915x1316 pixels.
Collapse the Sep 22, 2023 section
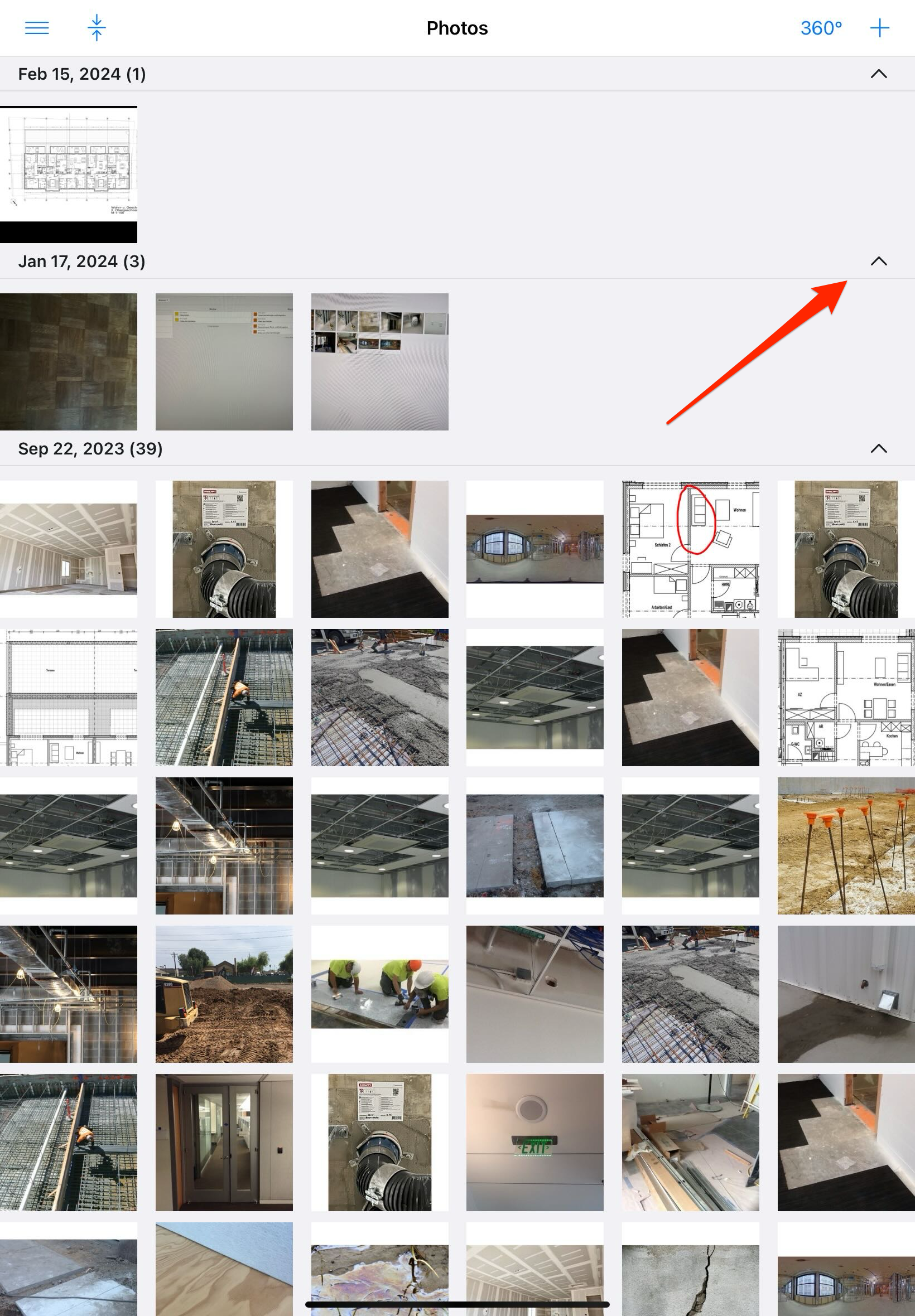point(878,448)
